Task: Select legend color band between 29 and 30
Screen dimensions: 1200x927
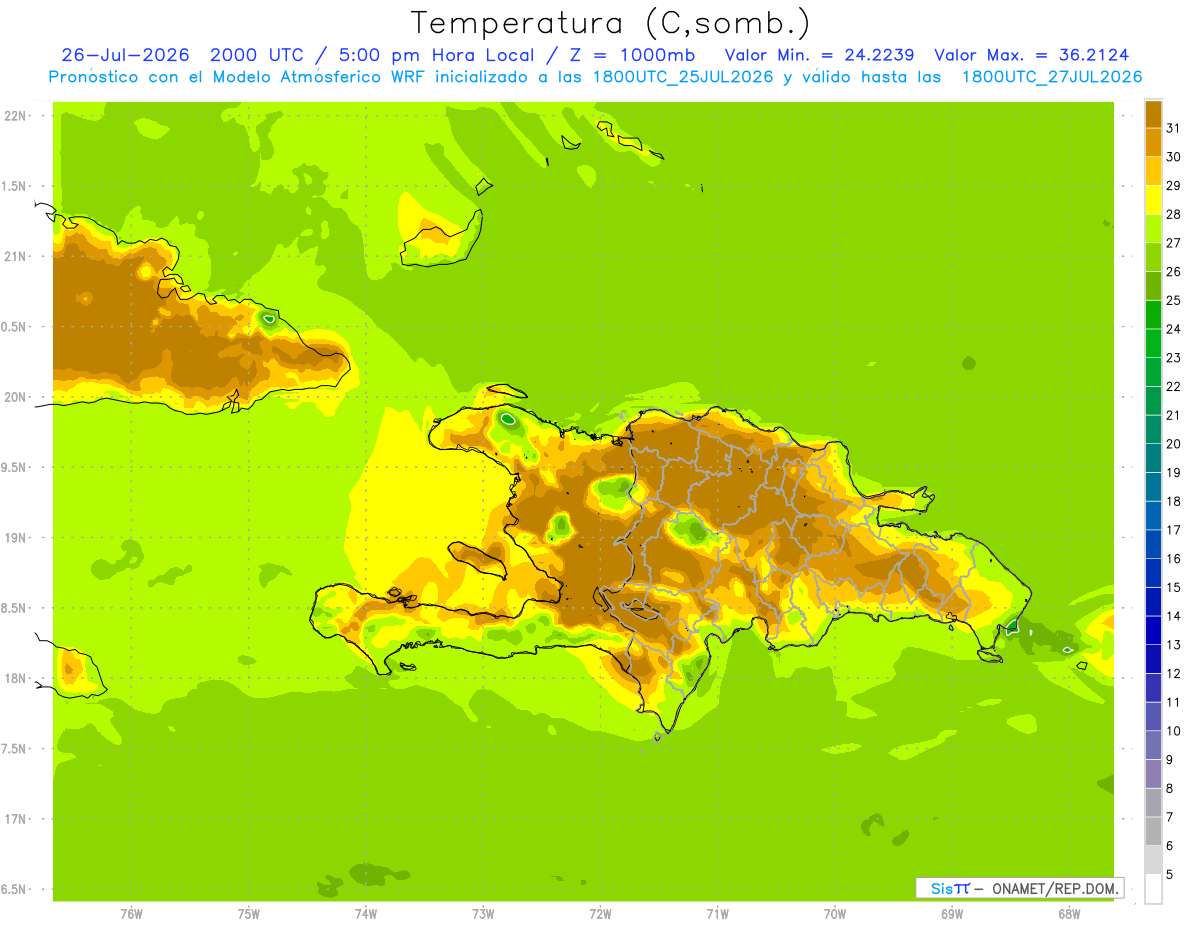Action: coord(1153,171)
